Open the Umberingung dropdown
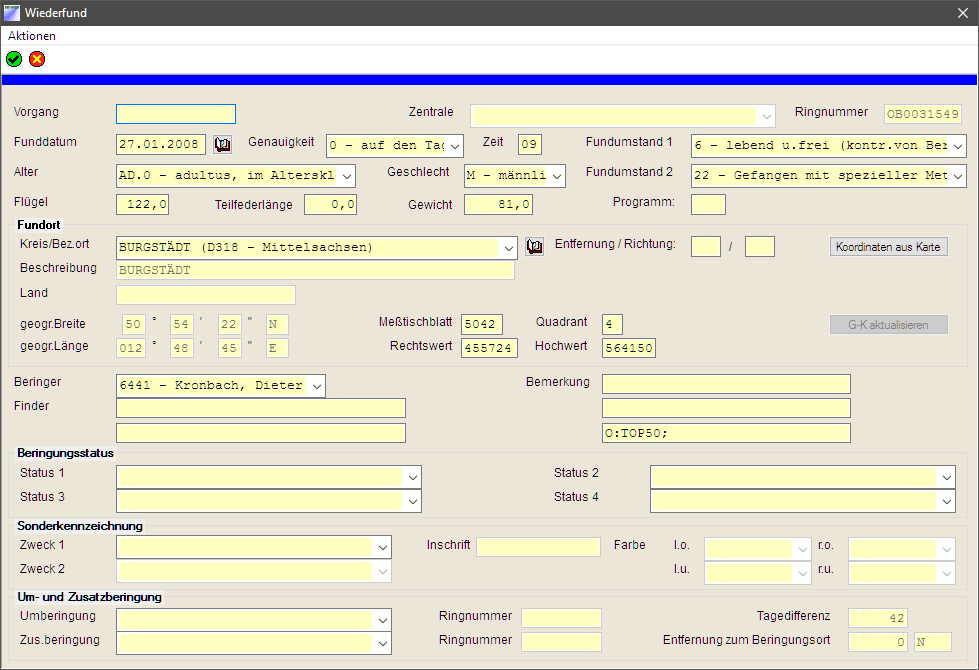Viewport: 979px width, 670px height. pos(383,621)
